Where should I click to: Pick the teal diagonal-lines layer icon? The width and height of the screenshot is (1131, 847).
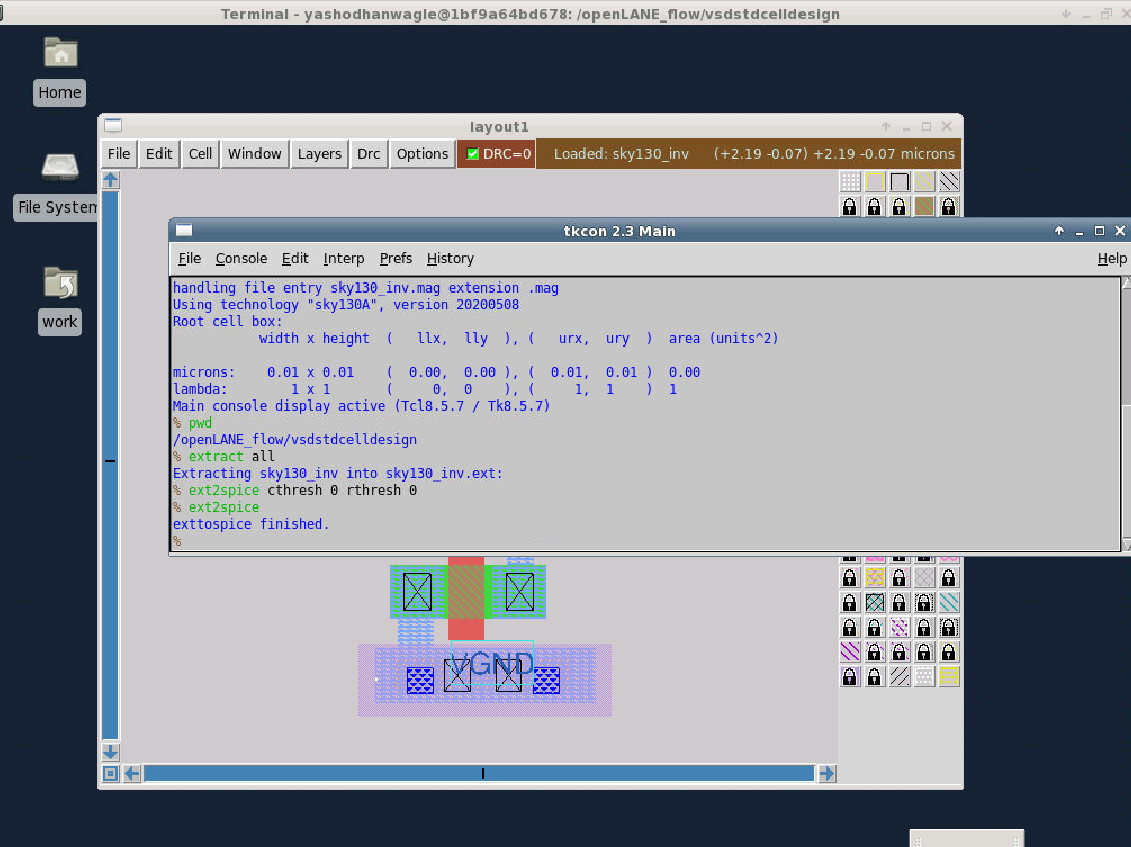click(949, 602)
